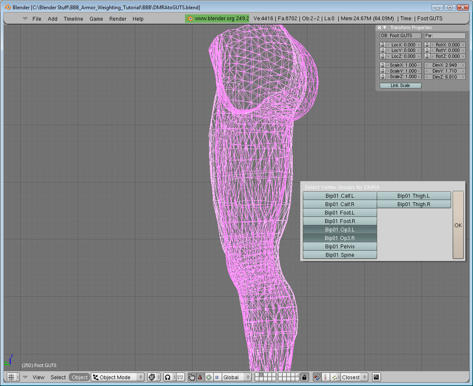Deselect the Bip01 Op2.L vertex group

(340, 229)
